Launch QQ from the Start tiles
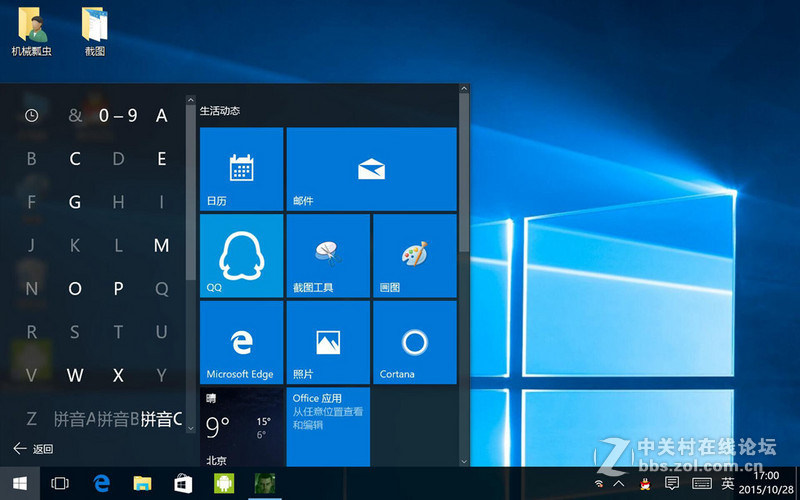 [x=241, y=255]
